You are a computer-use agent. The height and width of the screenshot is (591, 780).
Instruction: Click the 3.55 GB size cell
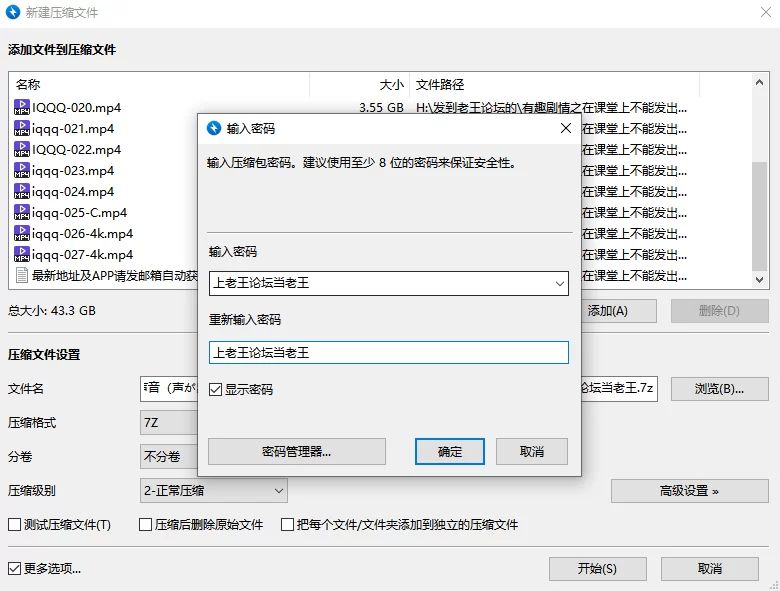point(381,107)
